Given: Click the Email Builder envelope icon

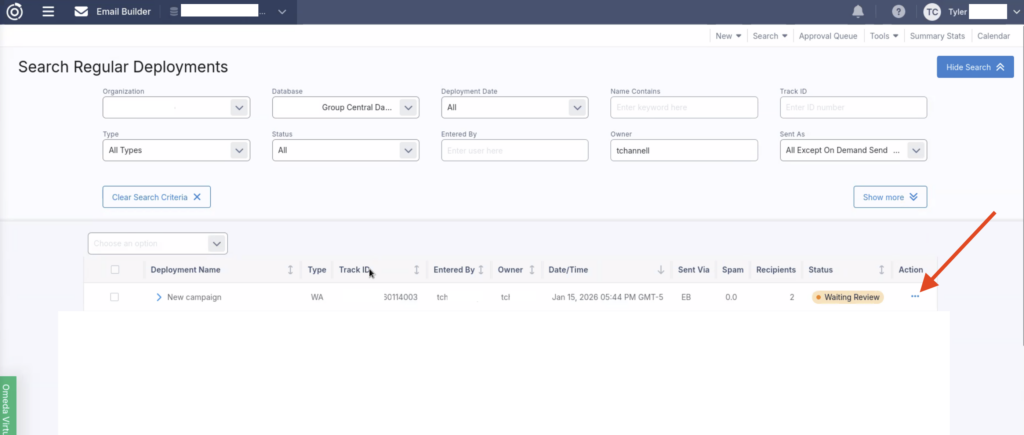Looking at the screenshot, I should 82,12.
